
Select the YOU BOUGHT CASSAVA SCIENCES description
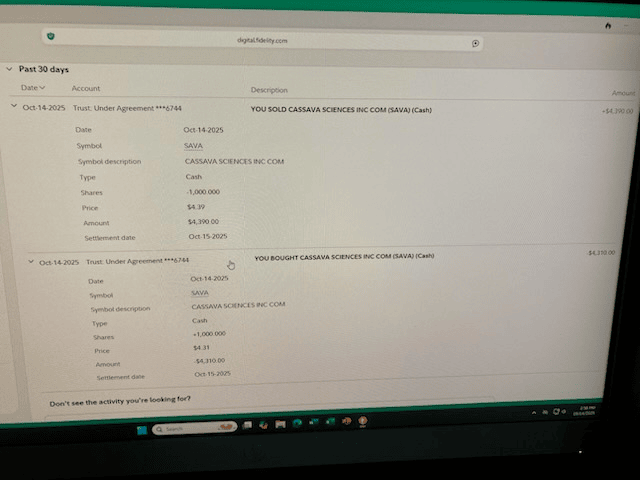pyautogui.click(x=344, y=257)
